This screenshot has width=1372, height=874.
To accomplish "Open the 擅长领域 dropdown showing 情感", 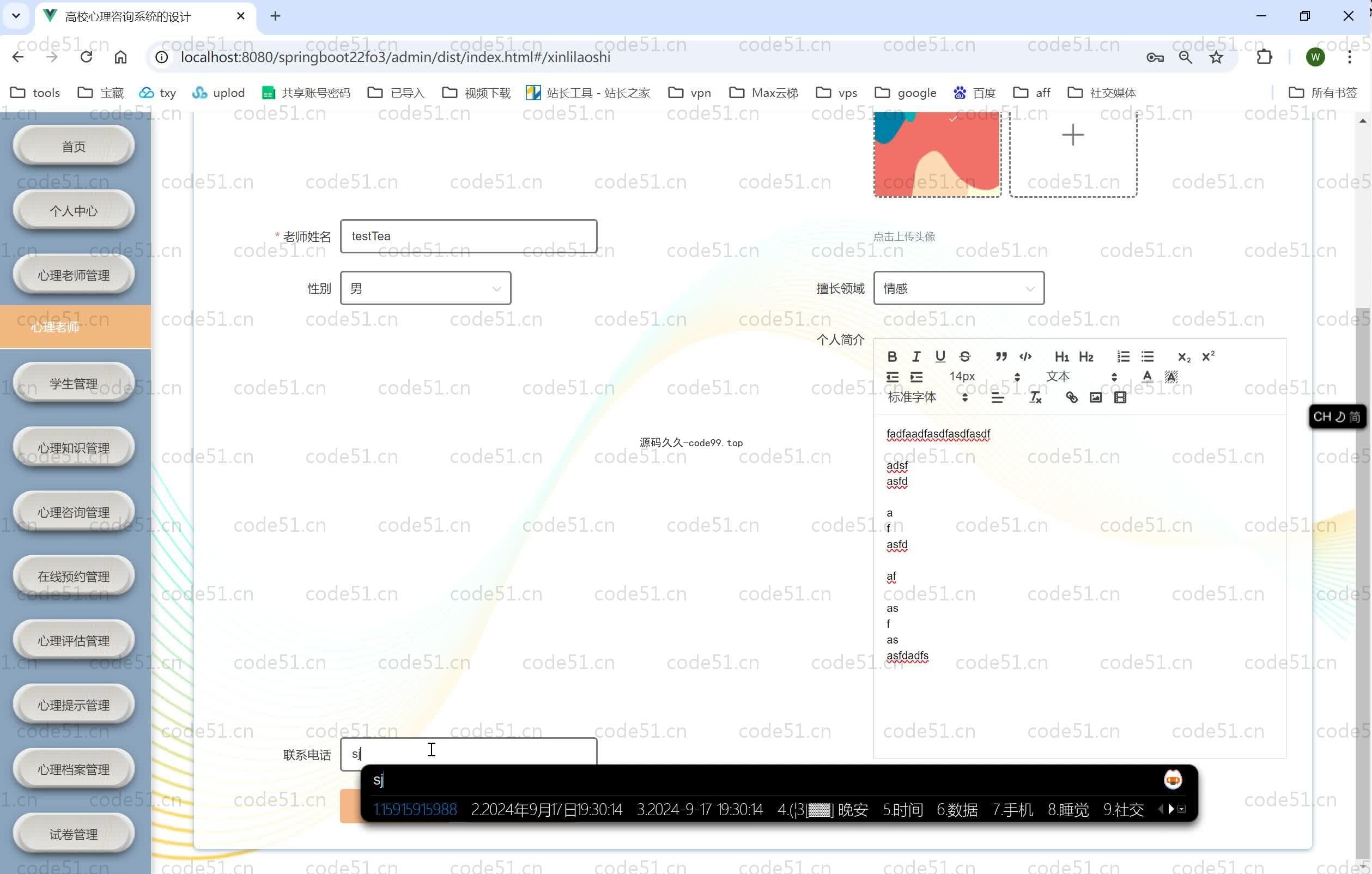I will [x=958, y=288].
